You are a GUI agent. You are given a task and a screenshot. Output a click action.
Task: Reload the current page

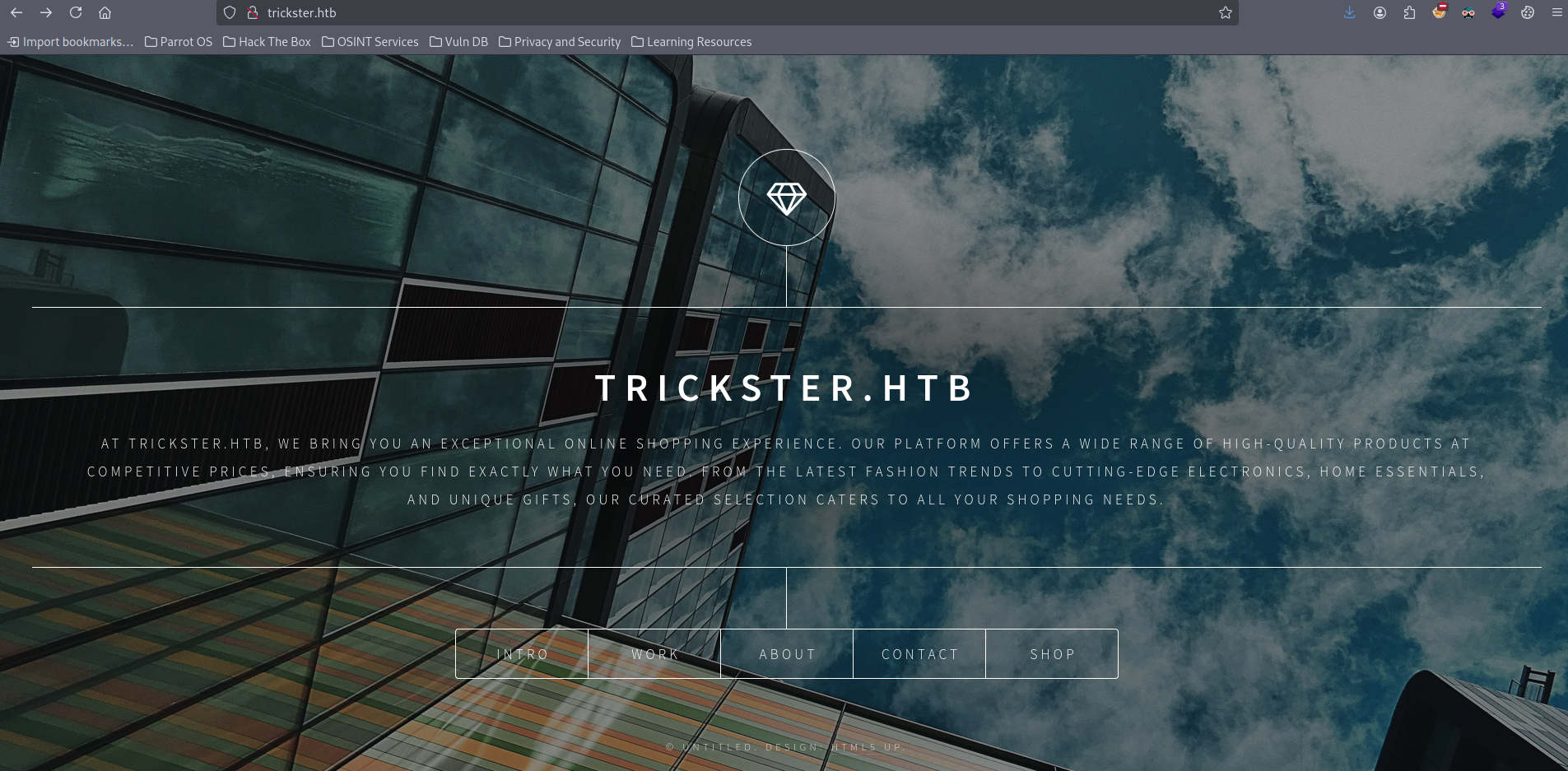click(76, 12)
